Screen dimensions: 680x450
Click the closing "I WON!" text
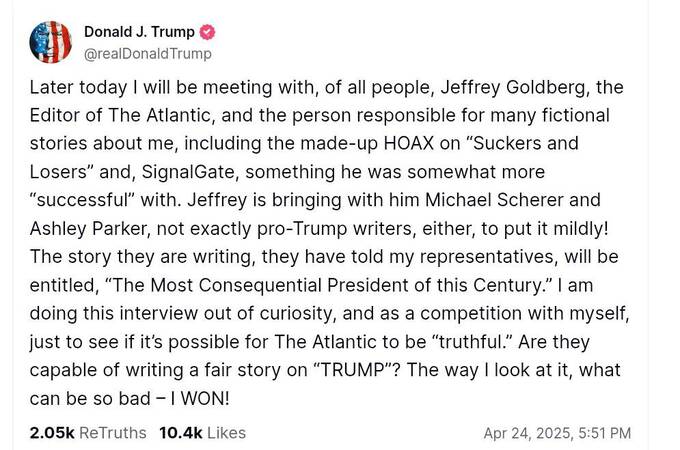coord(200,398)
